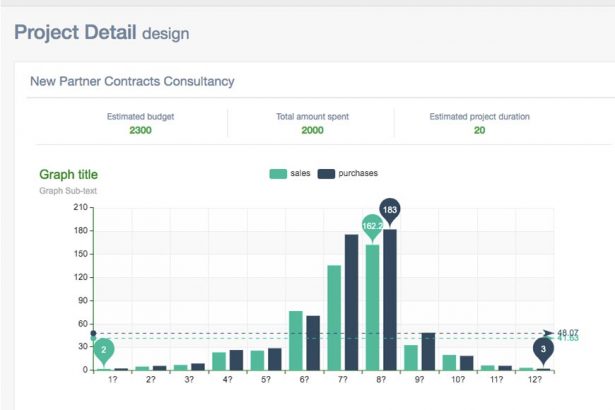This screenshot has height=410, width=615.
Task: Select the green pin labeled 2
Action: (x=103, y=350)
